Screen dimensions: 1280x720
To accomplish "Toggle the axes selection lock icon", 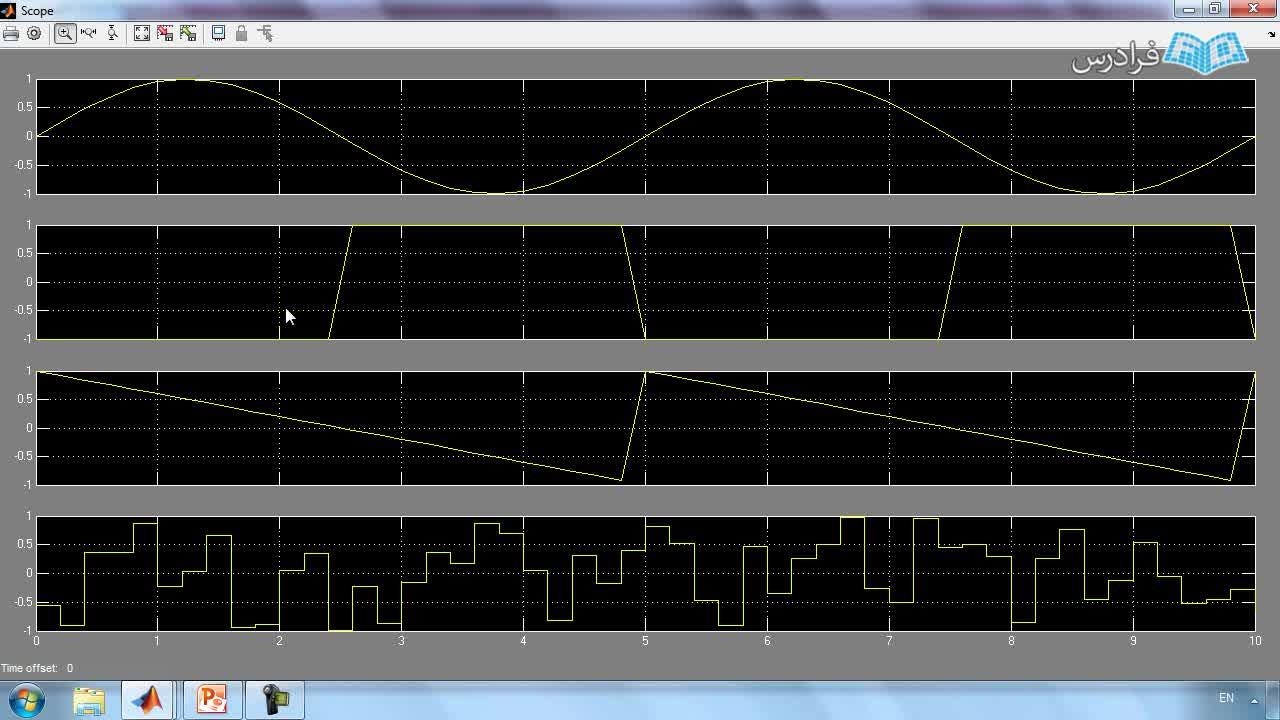I will click(x=241, y=33).
